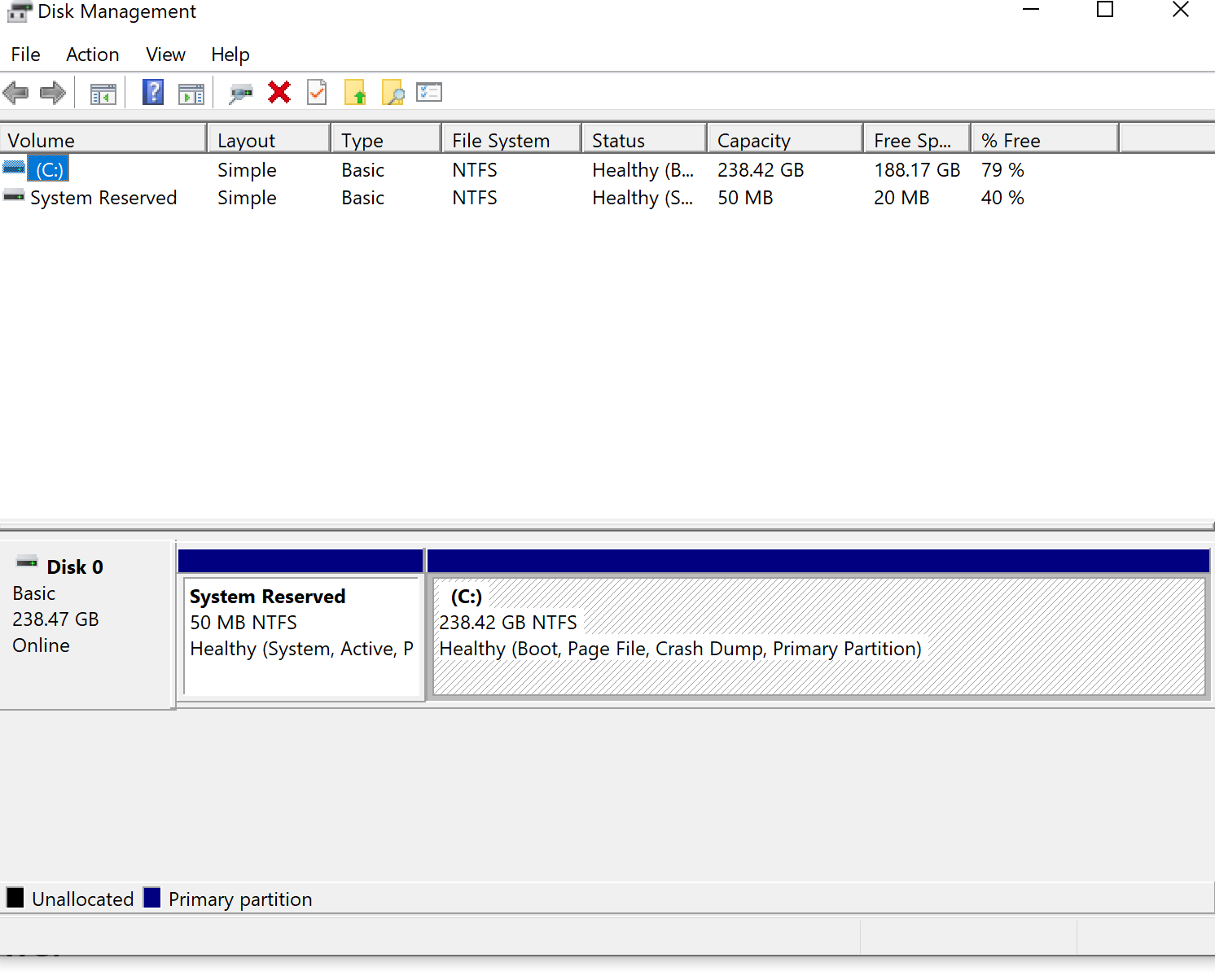Viewport: 1215px width, 980px height.
Task: Sort by the File System column header
Action: [512, 139]
